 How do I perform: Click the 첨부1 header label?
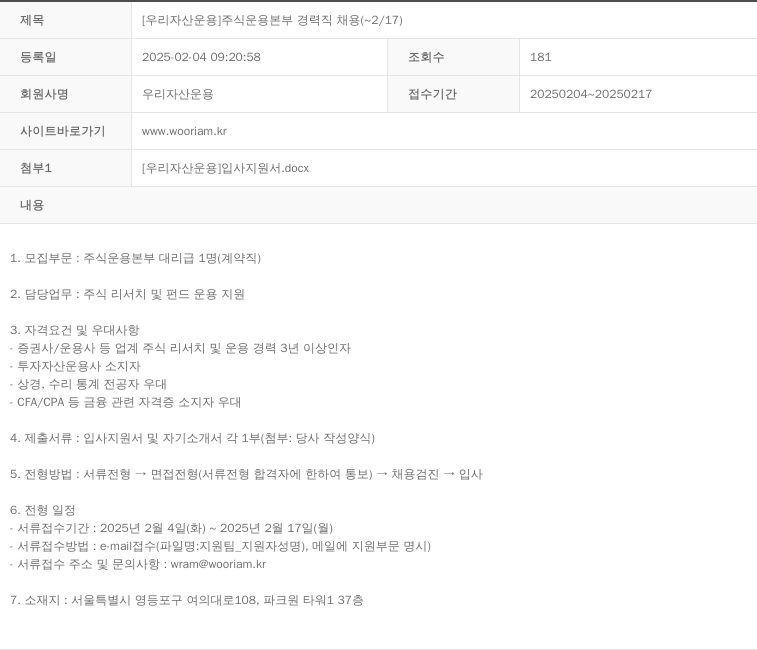pos(35,168)
